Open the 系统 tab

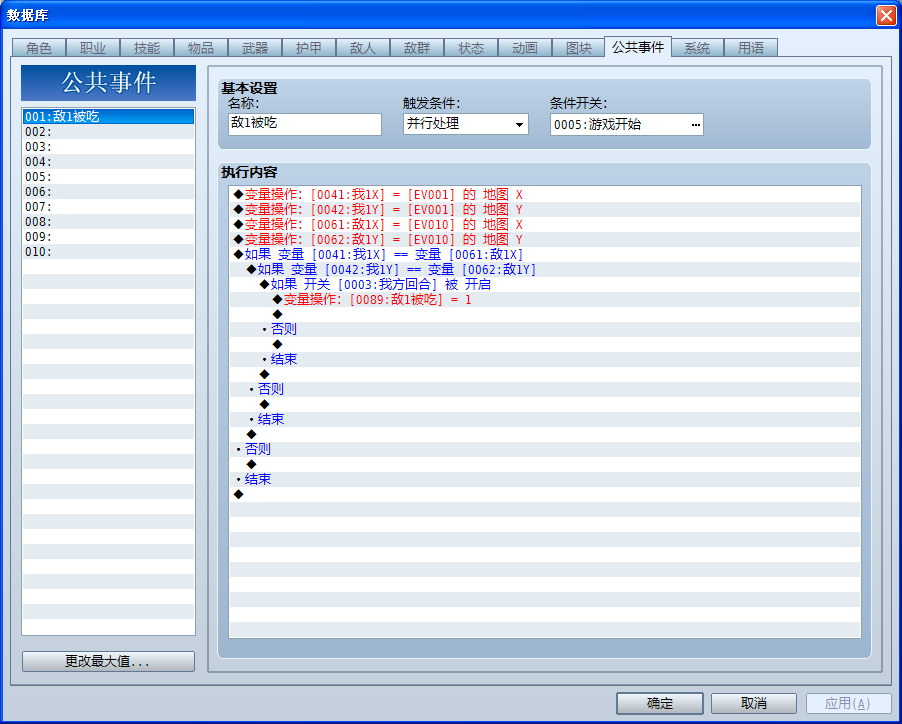[x=697, y=48]
